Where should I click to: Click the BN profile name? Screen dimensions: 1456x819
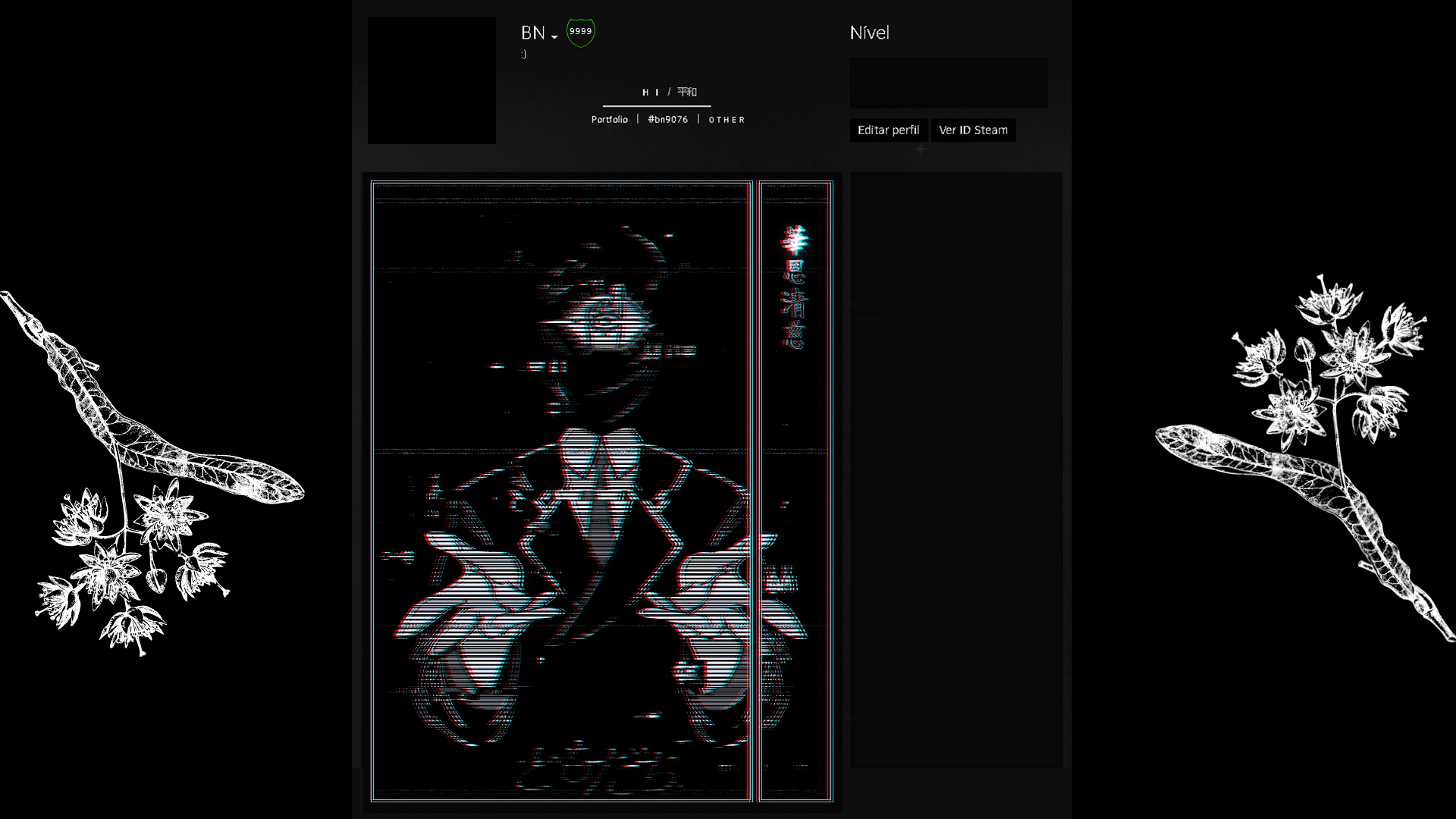click(x=533, y=33)
